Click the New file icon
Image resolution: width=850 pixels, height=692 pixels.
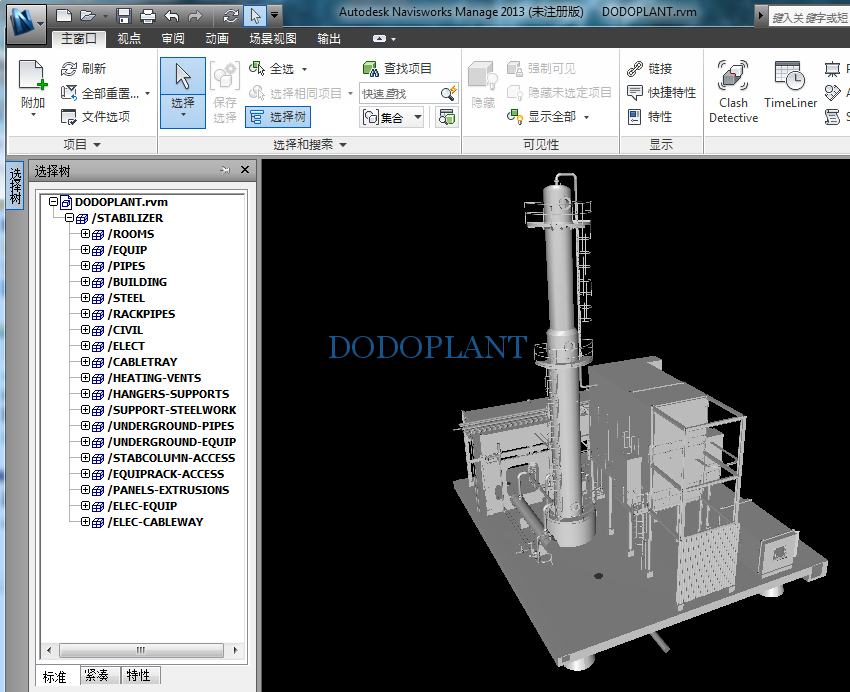point(64,16)
